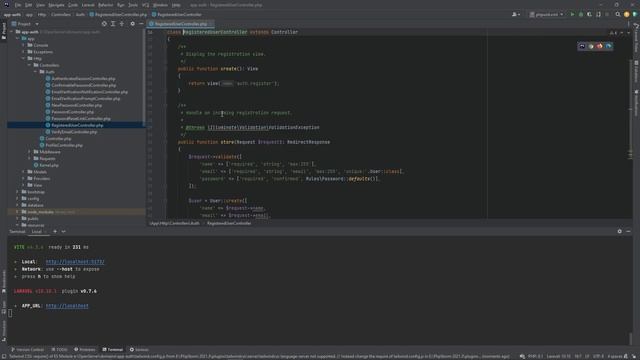Open the Refactor menu
This screenshot has height=360, width=640.
click(105, 5)
